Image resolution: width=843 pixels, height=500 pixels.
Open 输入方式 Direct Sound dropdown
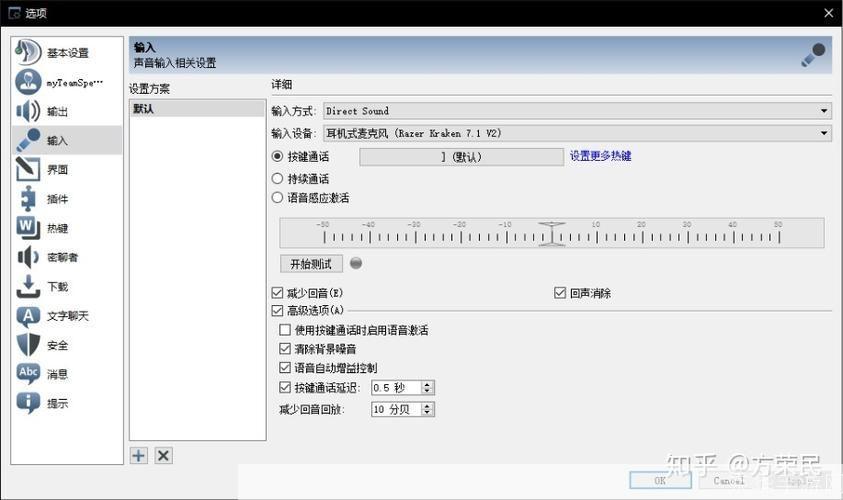click(x=577, y=111)
